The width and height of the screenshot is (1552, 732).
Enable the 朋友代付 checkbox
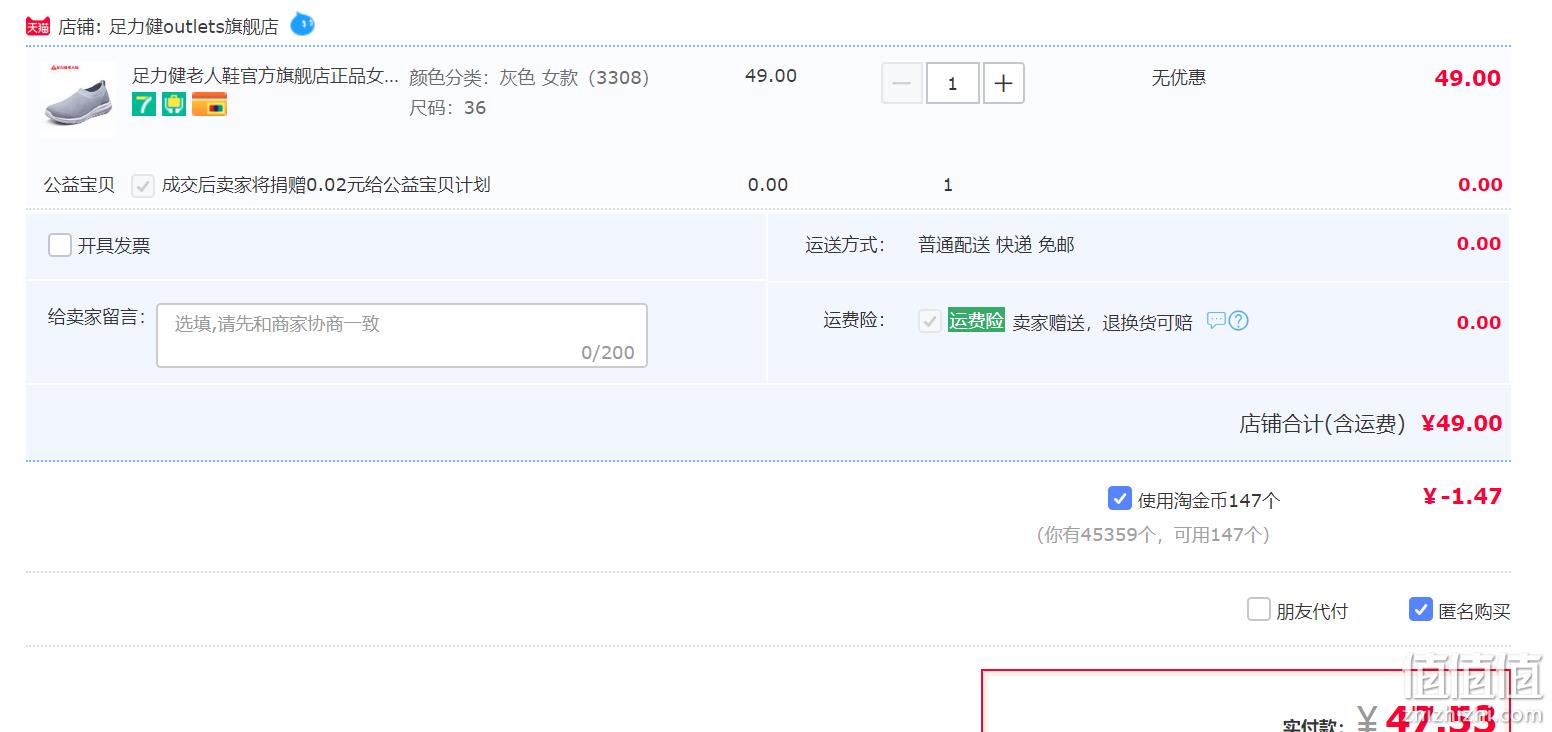click(1259, 609)
